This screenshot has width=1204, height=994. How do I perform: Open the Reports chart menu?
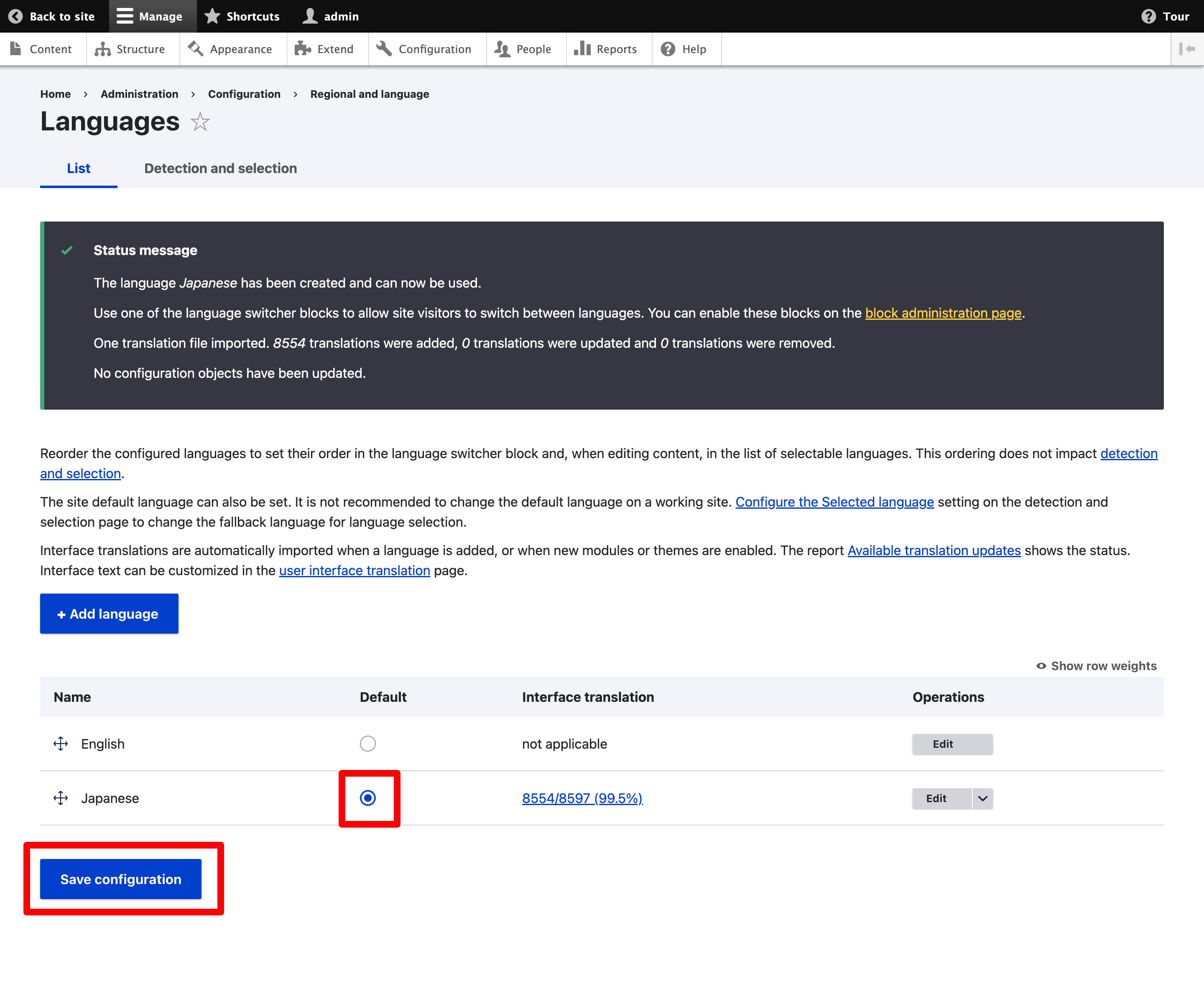[x=605, y=49]
